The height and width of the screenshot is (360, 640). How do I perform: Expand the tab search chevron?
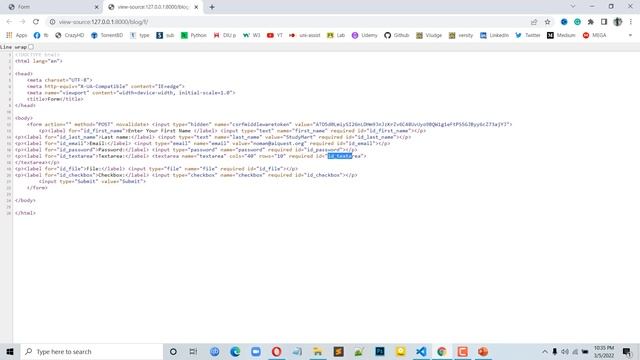click(573, 7)
